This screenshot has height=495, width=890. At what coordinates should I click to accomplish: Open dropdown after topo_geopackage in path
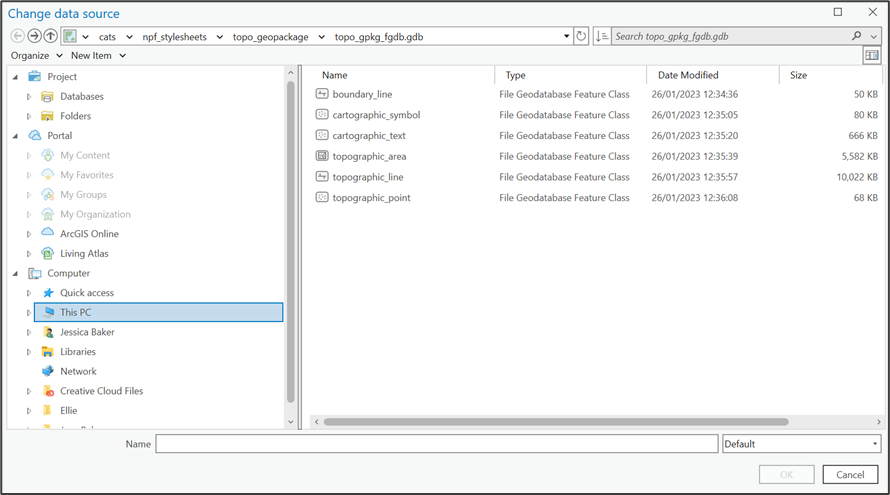point(321,37)
